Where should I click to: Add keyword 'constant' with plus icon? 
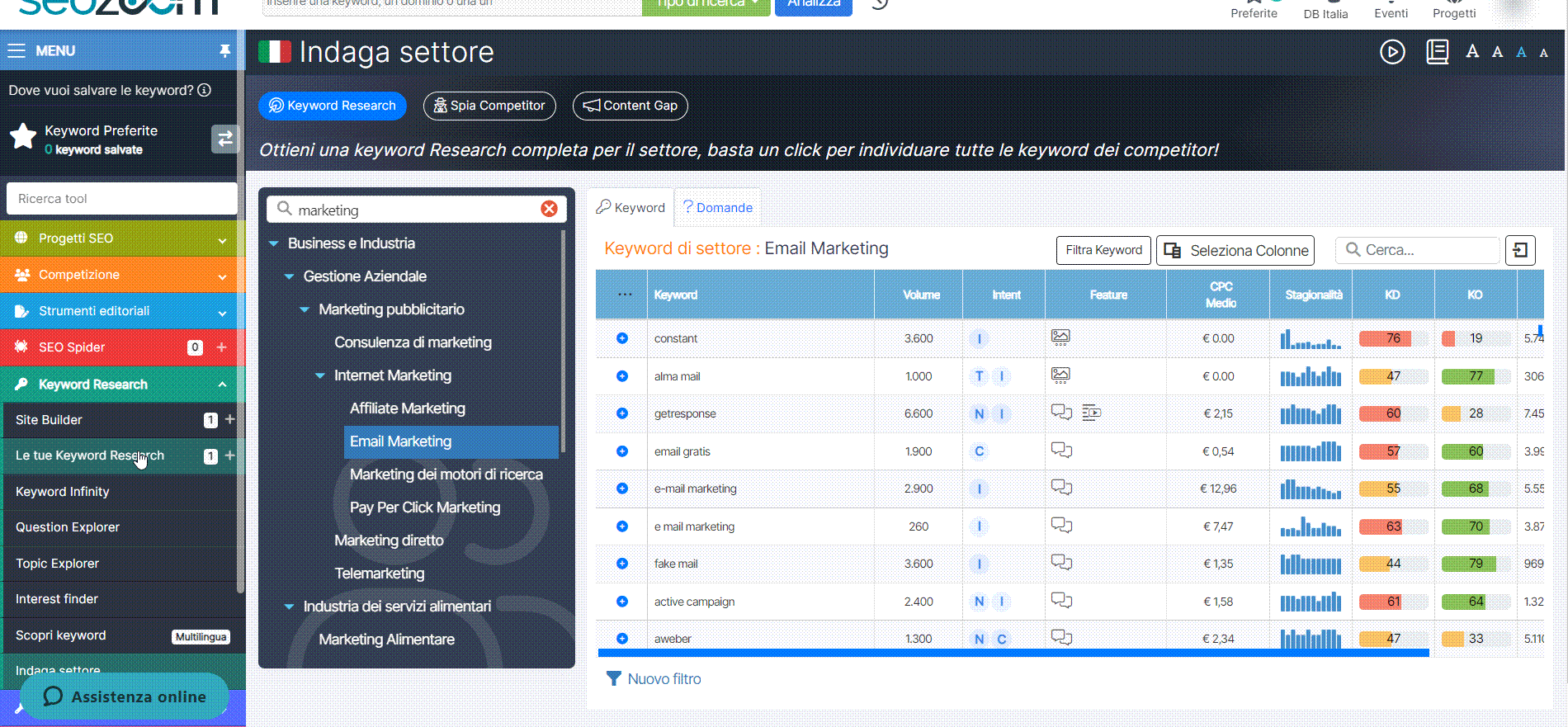[622, 338]
